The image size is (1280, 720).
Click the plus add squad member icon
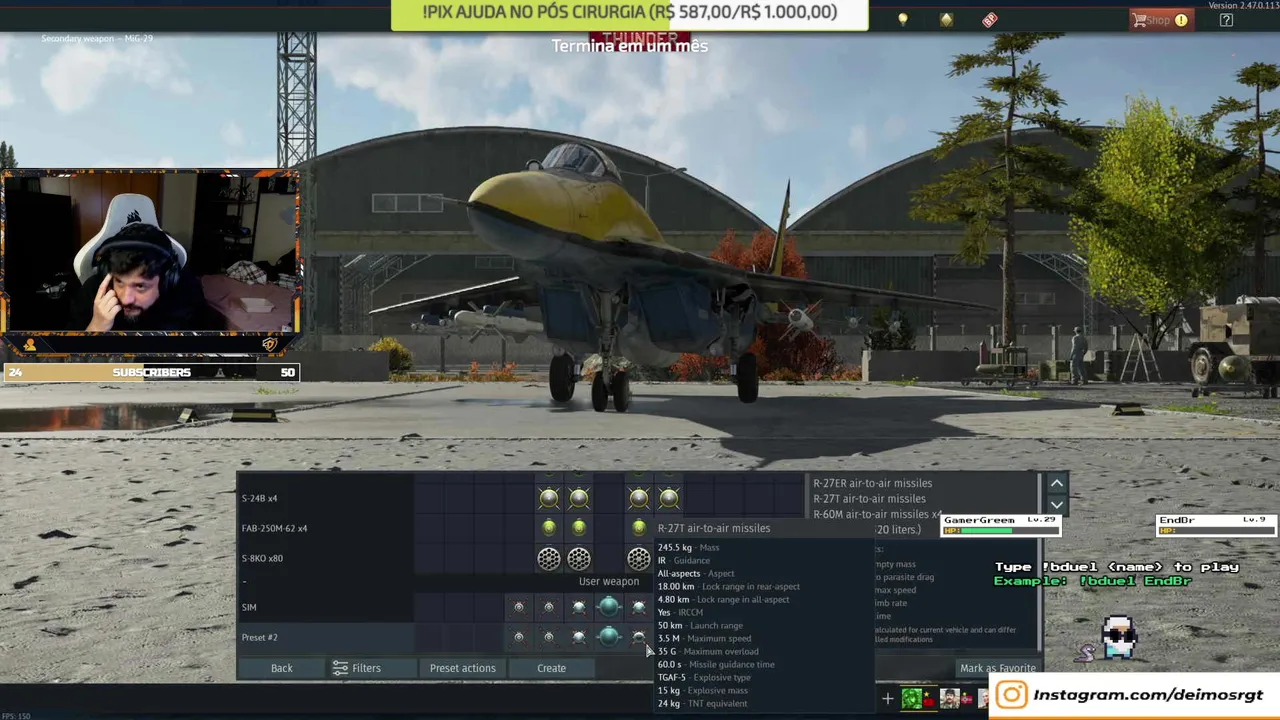(x=887, y=699)
